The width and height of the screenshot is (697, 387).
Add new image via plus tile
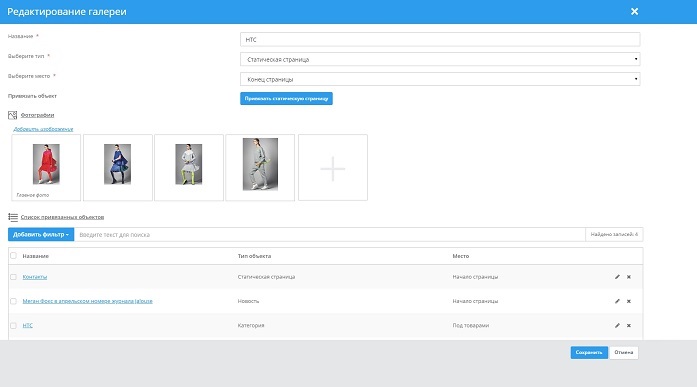(333, 168)
